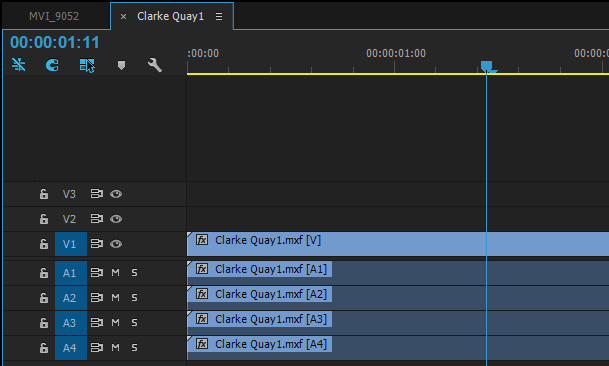Hide V2 track output with eye icon

point(116,219)
